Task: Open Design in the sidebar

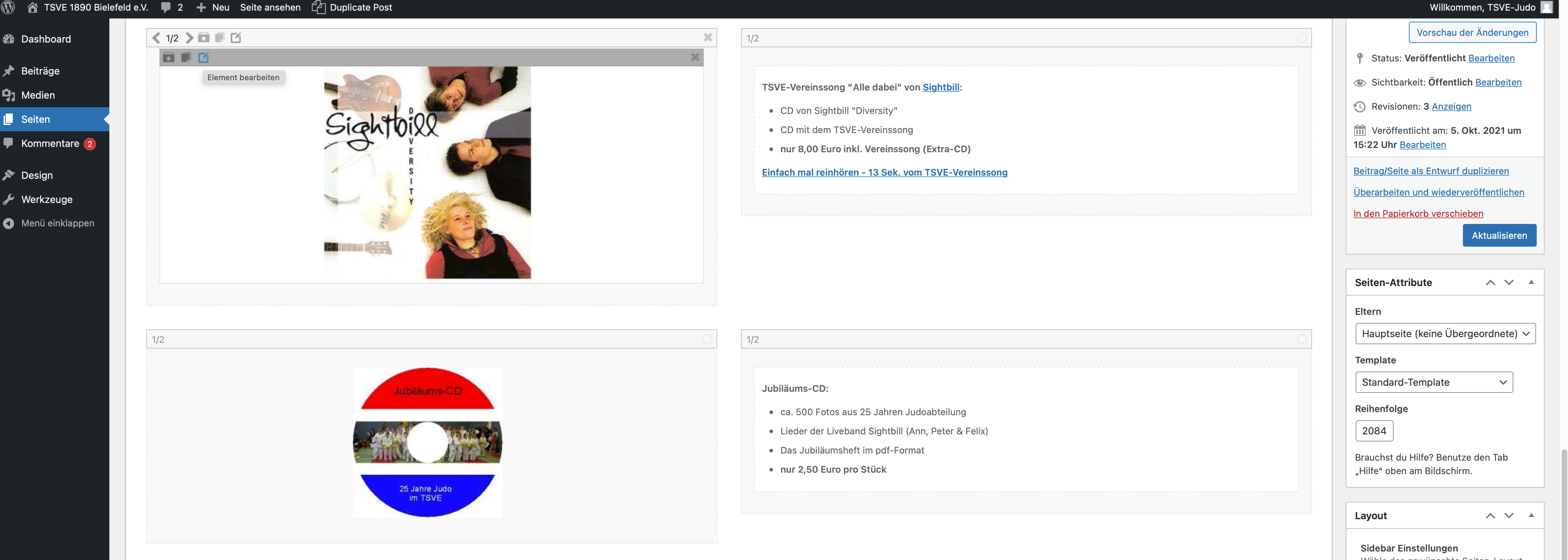Action: pos(37,175)
